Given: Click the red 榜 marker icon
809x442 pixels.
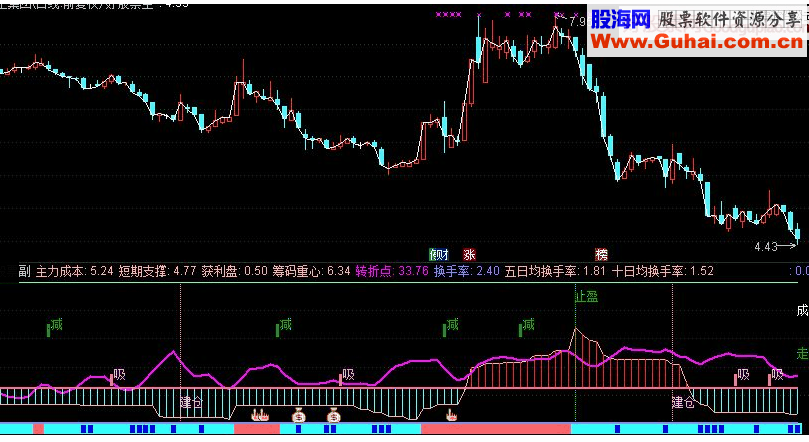Looking at the screenshot, I should click(601, 254).
